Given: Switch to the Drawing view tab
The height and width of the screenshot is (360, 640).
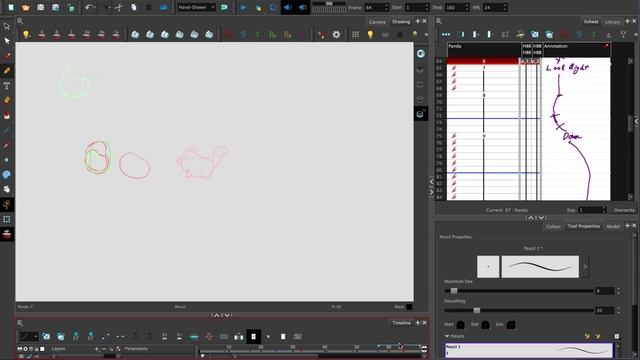Looking at the screenshot, I should pos(401,22).
